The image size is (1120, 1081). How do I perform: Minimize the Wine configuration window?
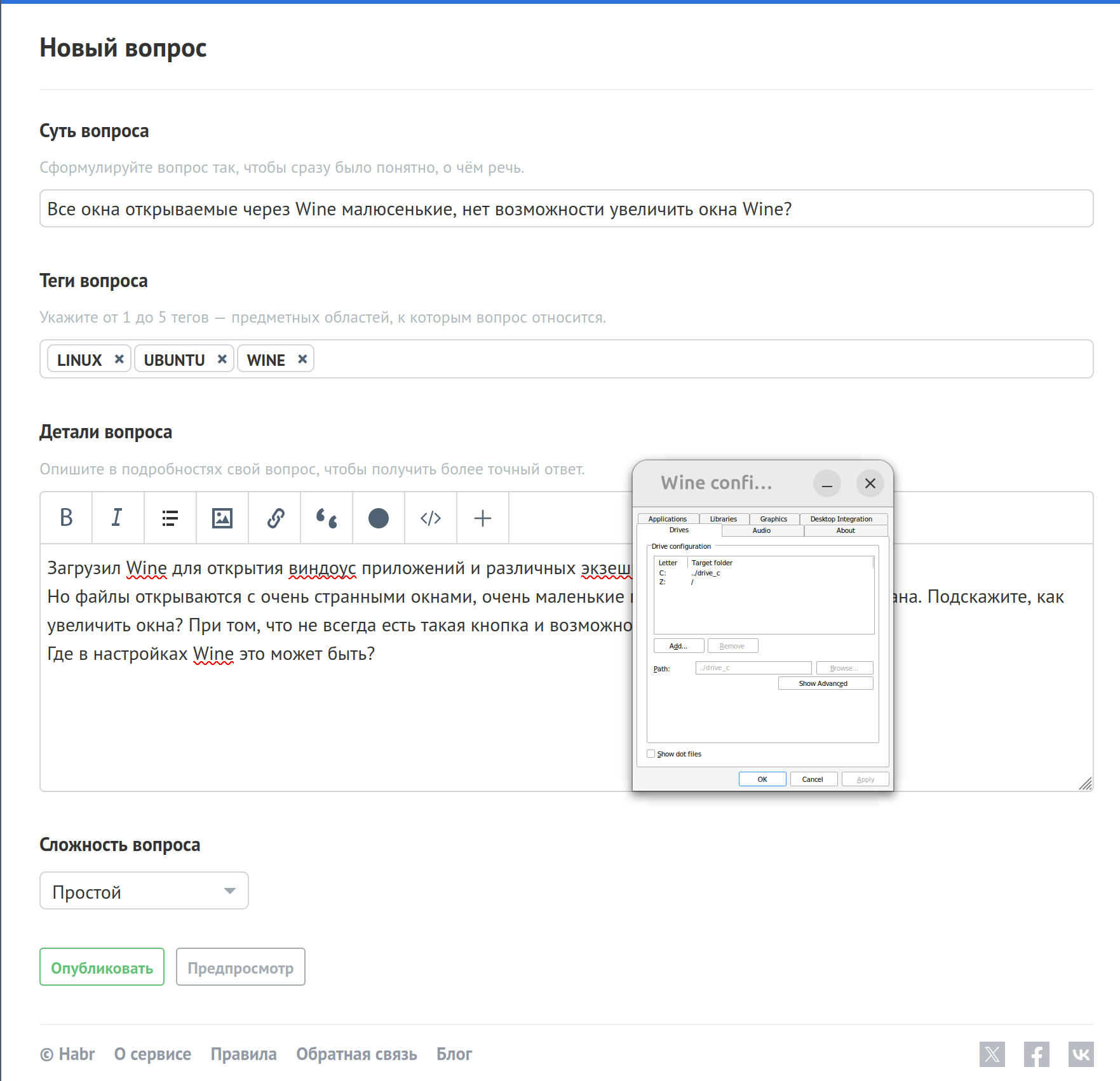point(827,483)
